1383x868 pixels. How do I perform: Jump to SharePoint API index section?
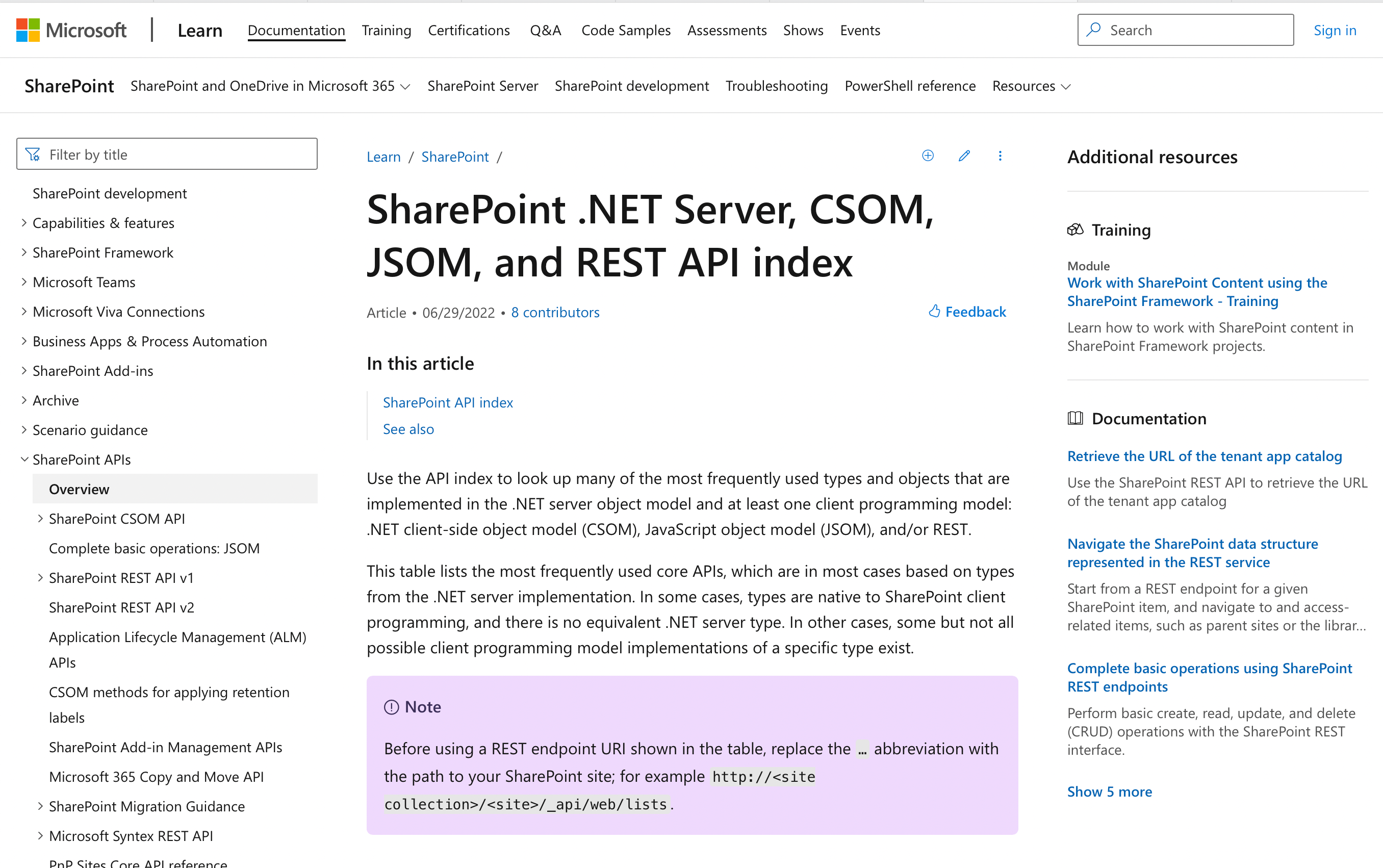click(448, 402)
